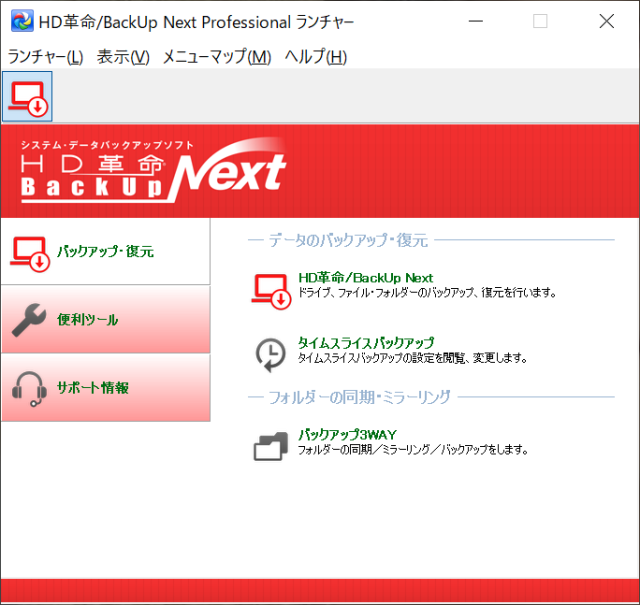Click the HD革命 BackUp Next banner logo
The height and width of the screenshot is (605, 640).
pos(153,170)
